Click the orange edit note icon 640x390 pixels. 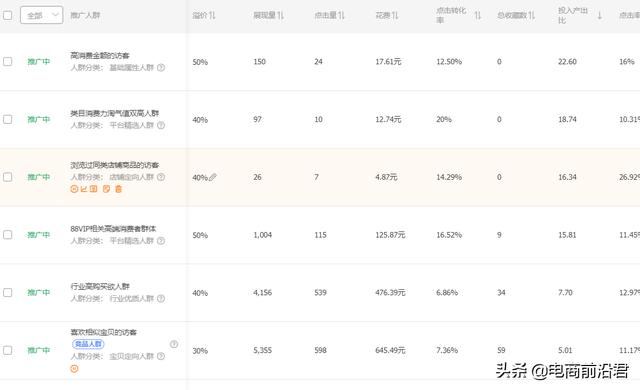click(x=107, y=189)
